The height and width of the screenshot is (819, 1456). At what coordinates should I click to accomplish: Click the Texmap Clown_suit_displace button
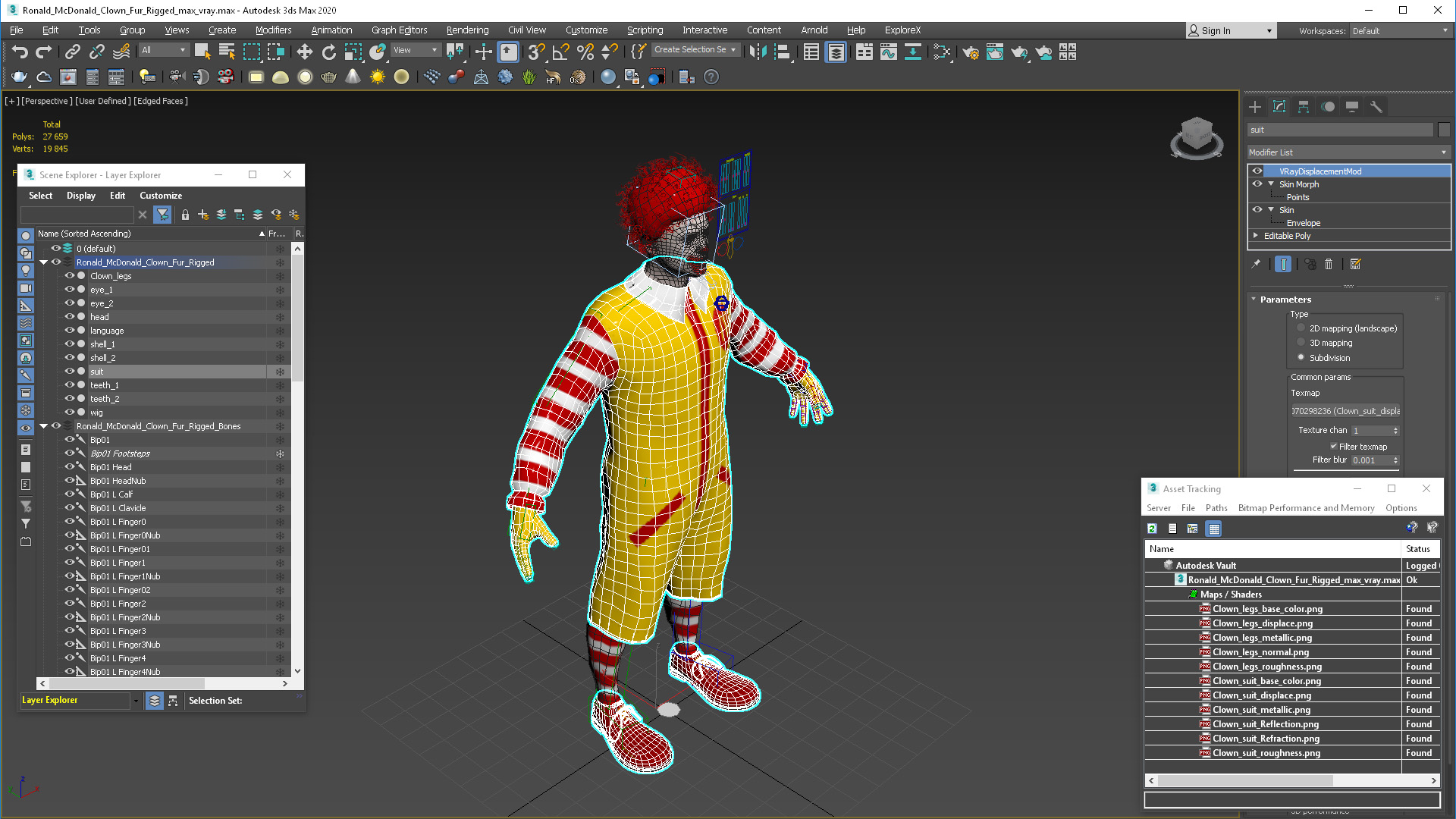point(1346,411)
